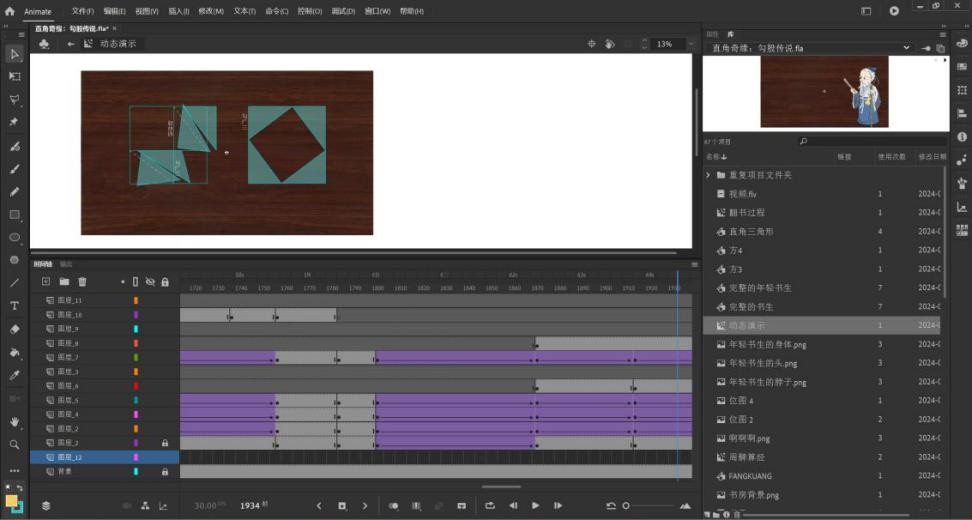This screenshot has height=520, width=972.
Task: Choose the Zoom magnifier tool
Action: pyautogui.click(x=14, y=444)
